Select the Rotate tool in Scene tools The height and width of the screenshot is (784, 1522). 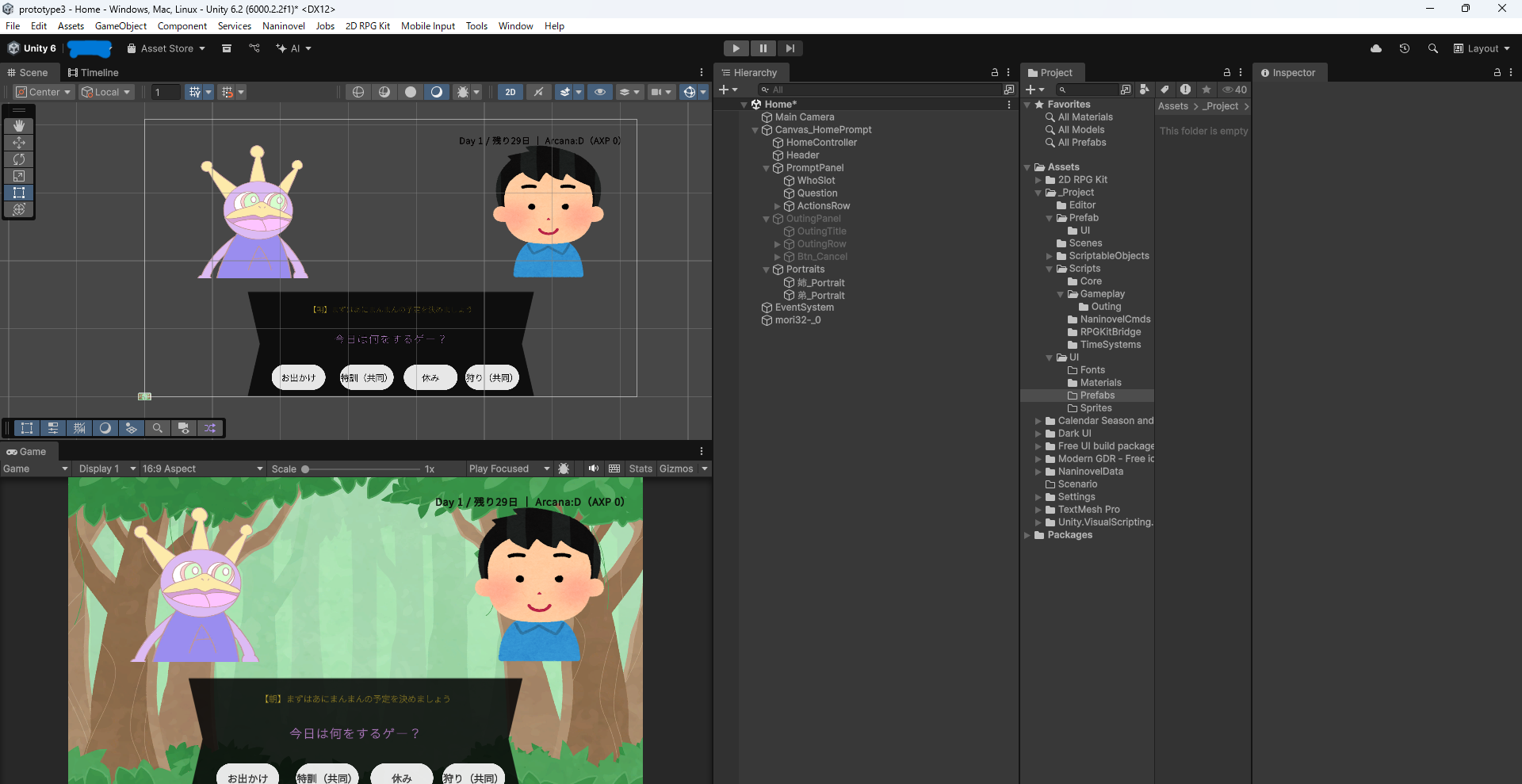pos(19,159)
